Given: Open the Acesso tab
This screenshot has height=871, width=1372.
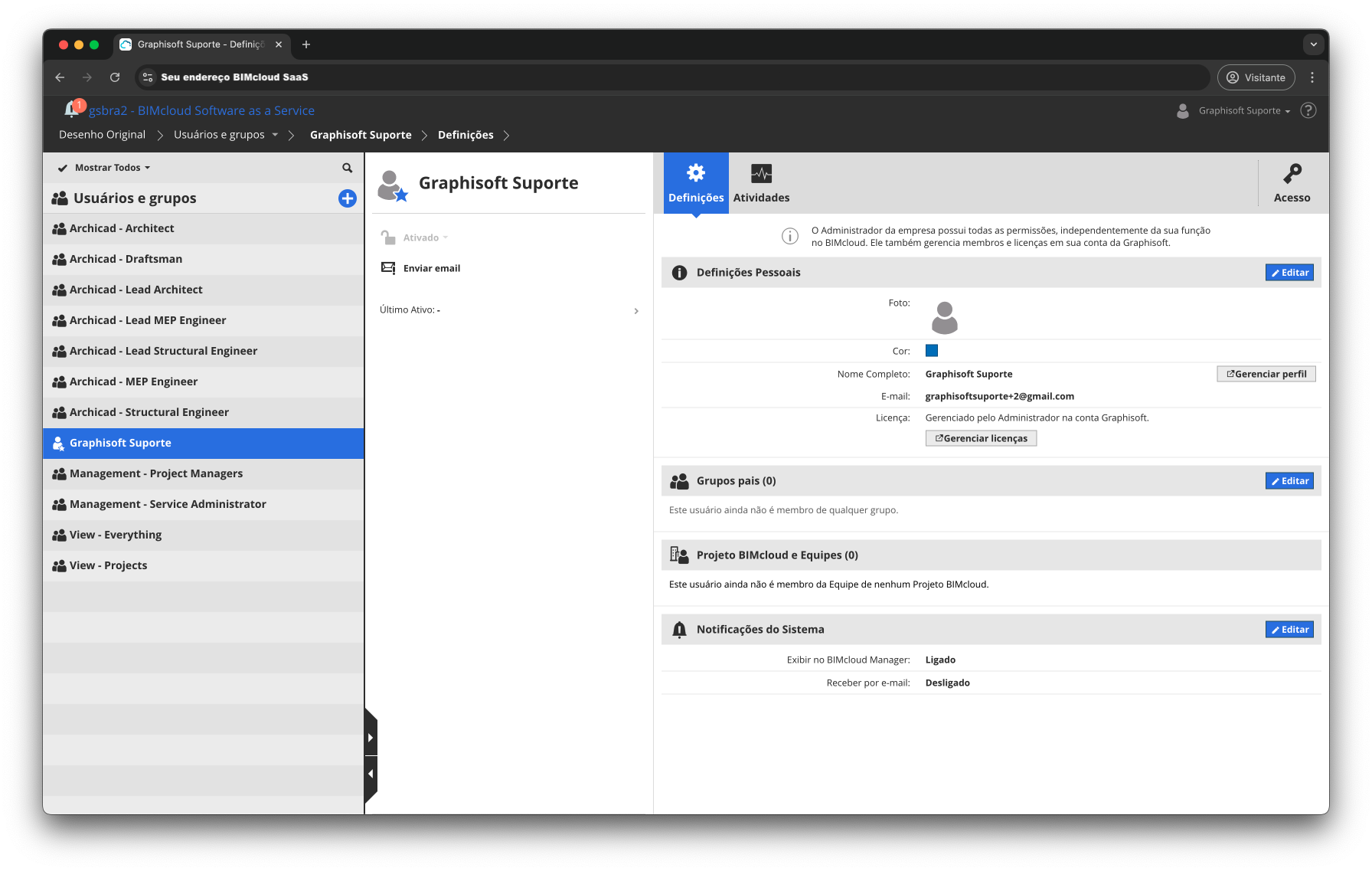Looking at the screenshot, I should point(1292,183).
